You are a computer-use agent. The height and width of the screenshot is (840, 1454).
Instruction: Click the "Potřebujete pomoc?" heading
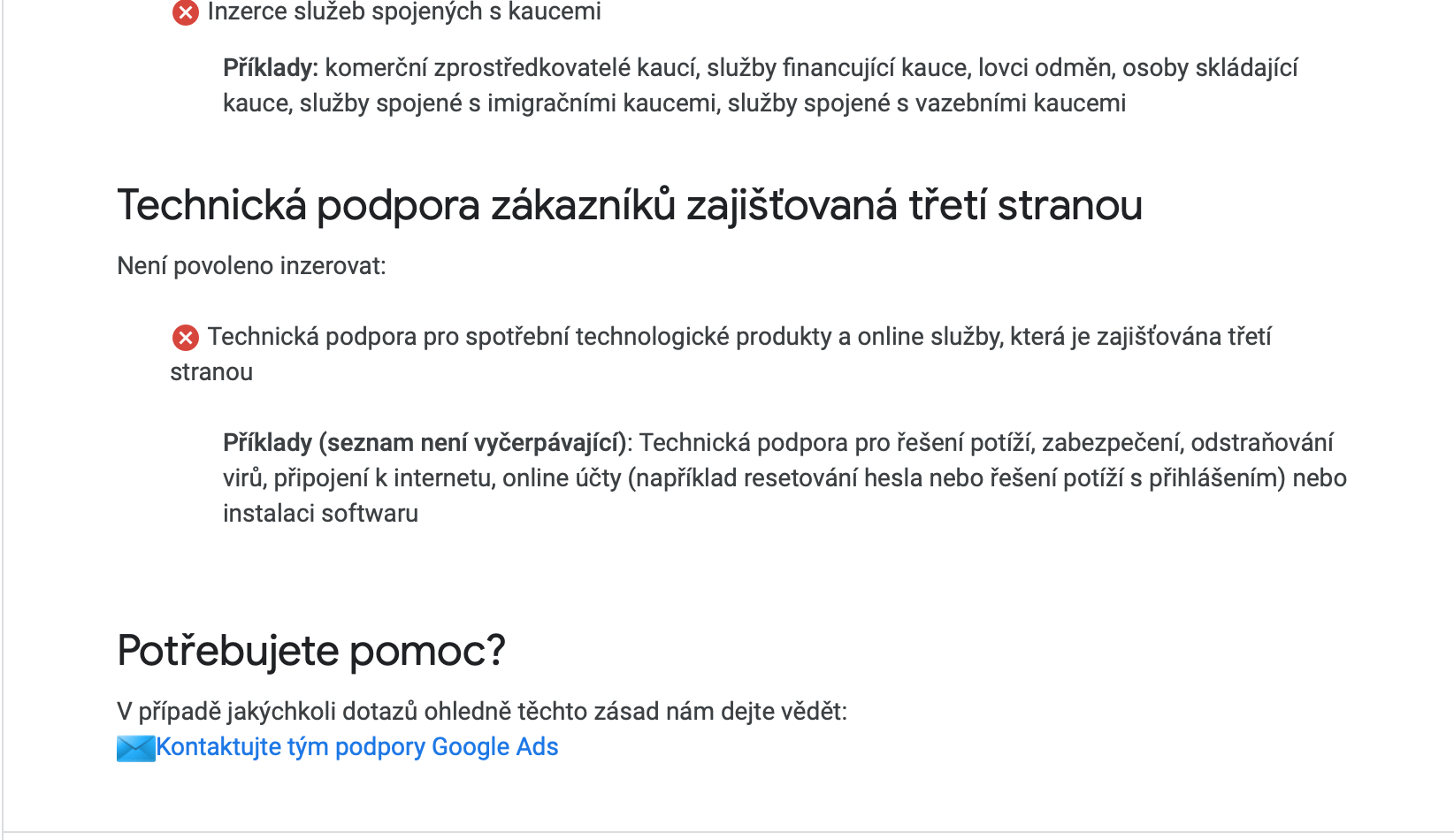pos(311,652)
